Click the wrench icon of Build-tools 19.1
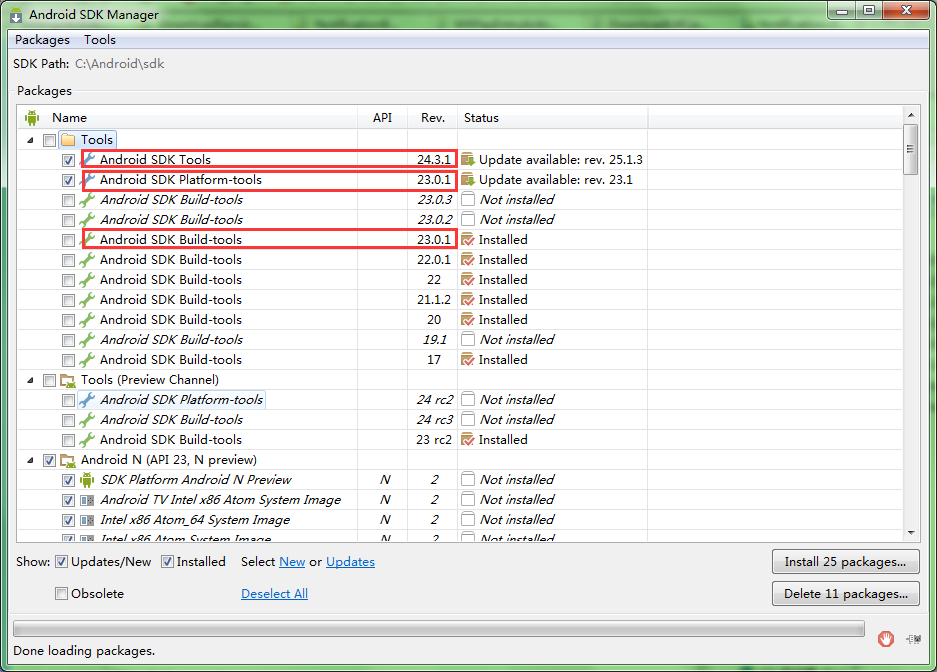 (87, 340)
